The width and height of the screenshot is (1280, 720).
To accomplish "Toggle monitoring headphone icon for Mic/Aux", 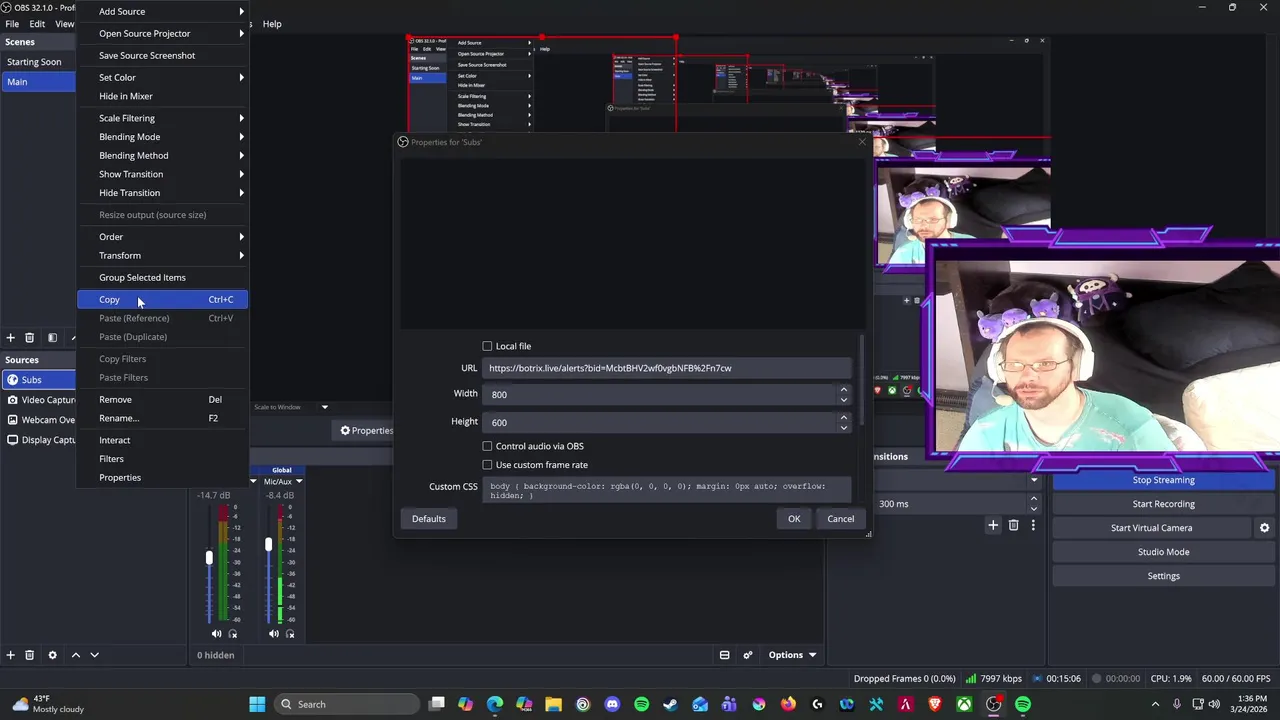I will pos(290,634).
